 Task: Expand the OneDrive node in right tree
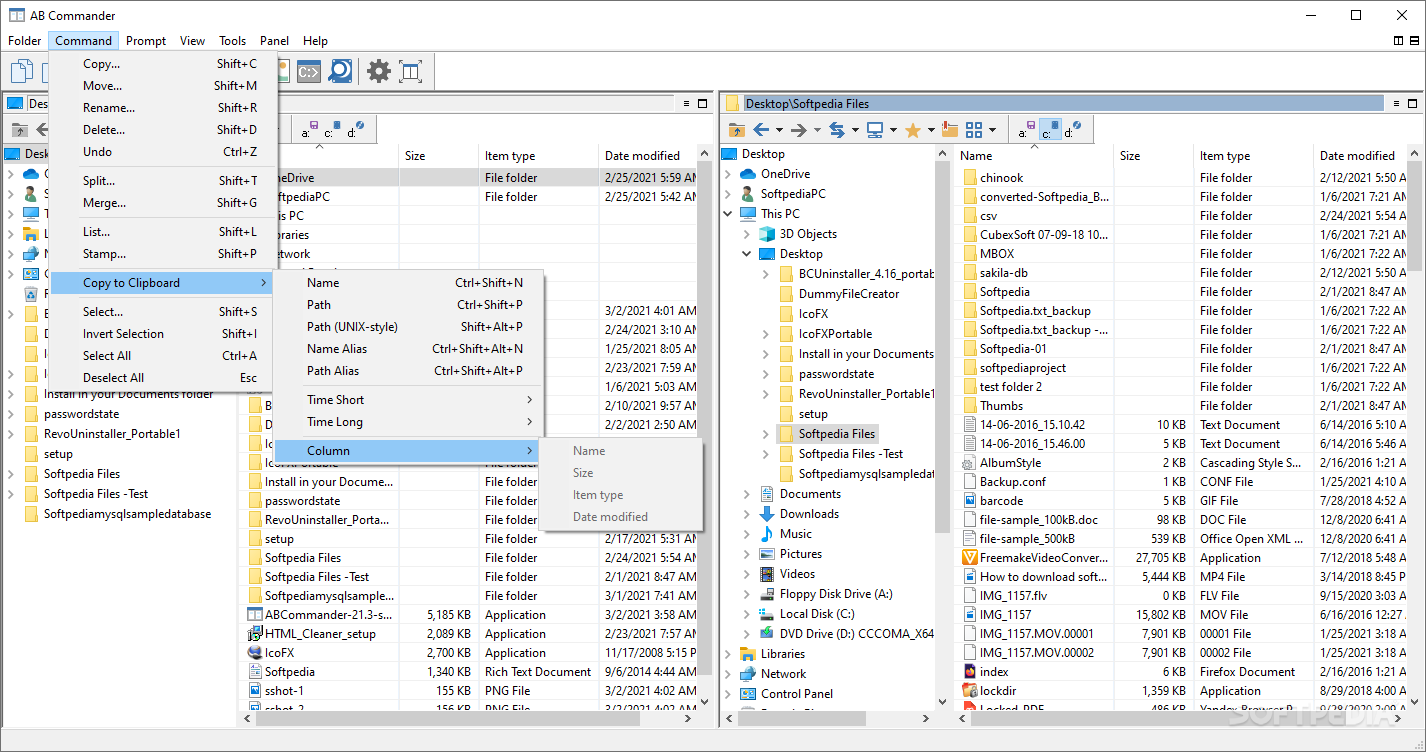(728, 174)
